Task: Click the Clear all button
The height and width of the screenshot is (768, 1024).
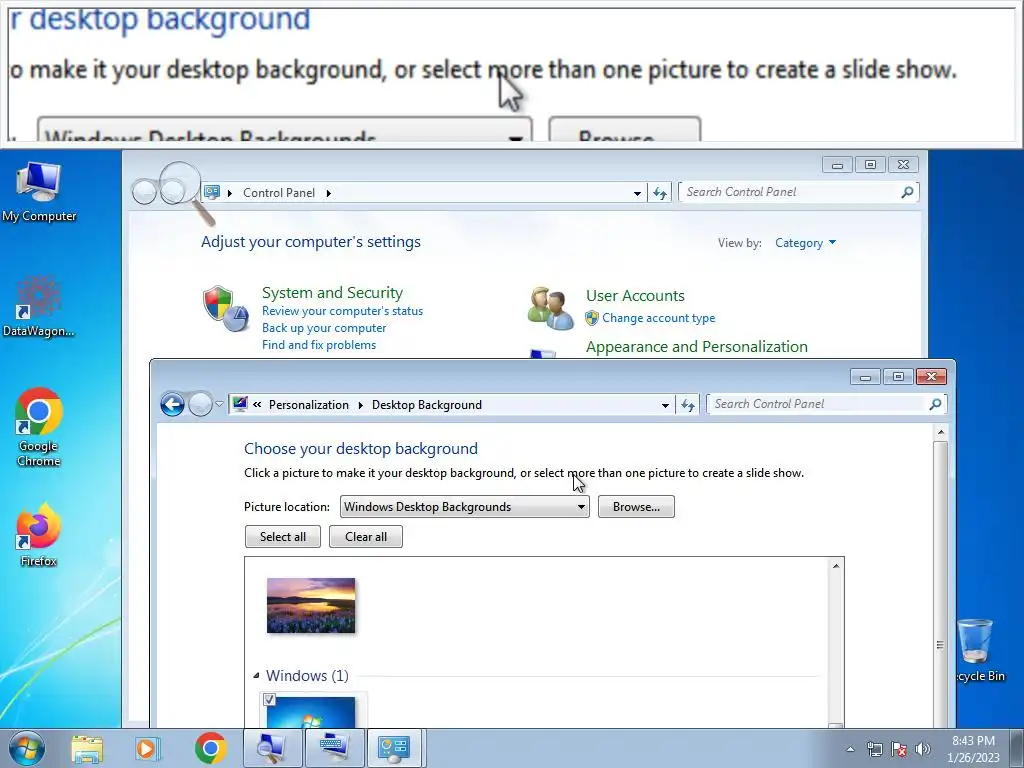Action: pos(366,537)
